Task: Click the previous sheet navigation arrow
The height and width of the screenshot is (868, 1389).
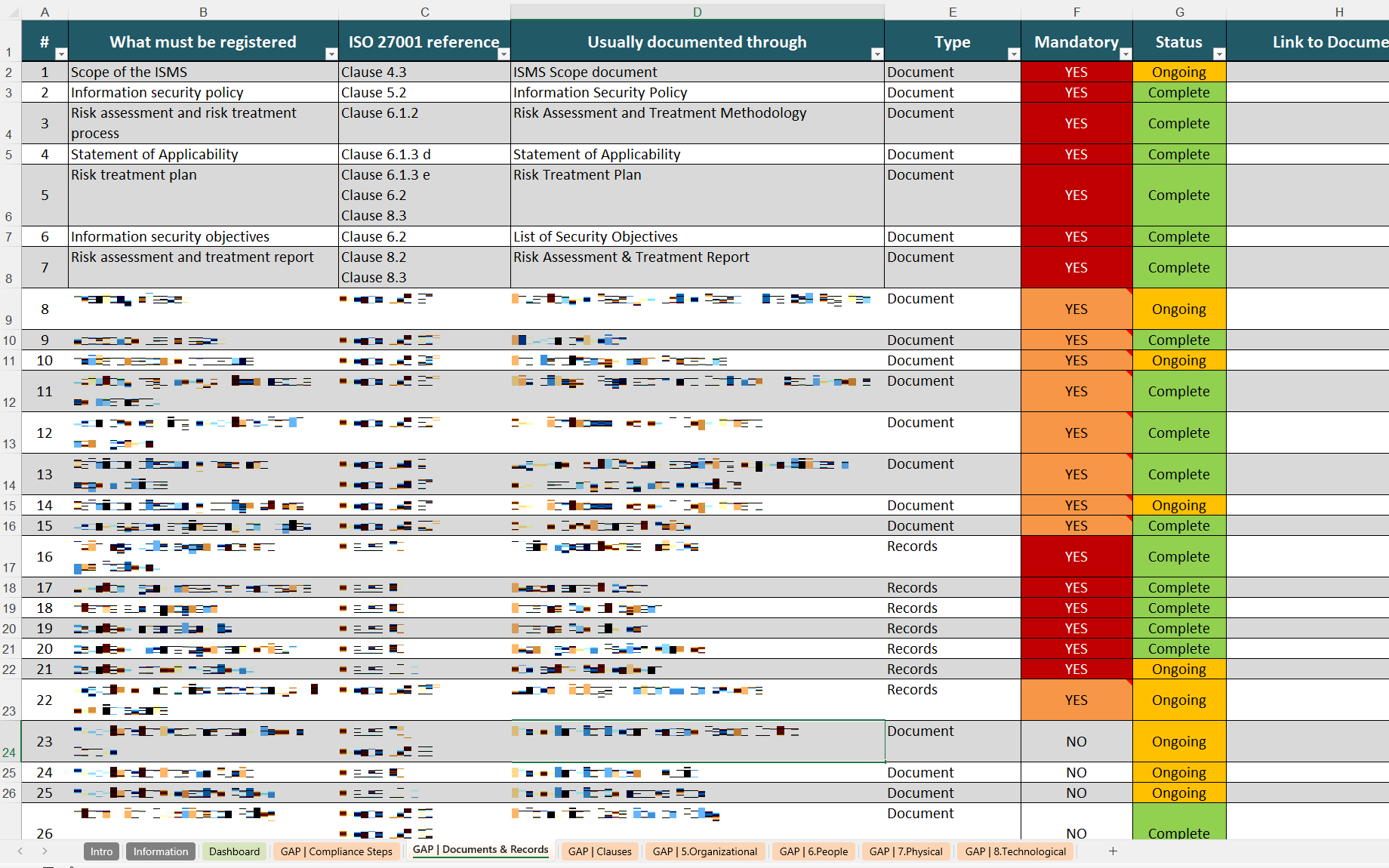Action: click(20, 851)
